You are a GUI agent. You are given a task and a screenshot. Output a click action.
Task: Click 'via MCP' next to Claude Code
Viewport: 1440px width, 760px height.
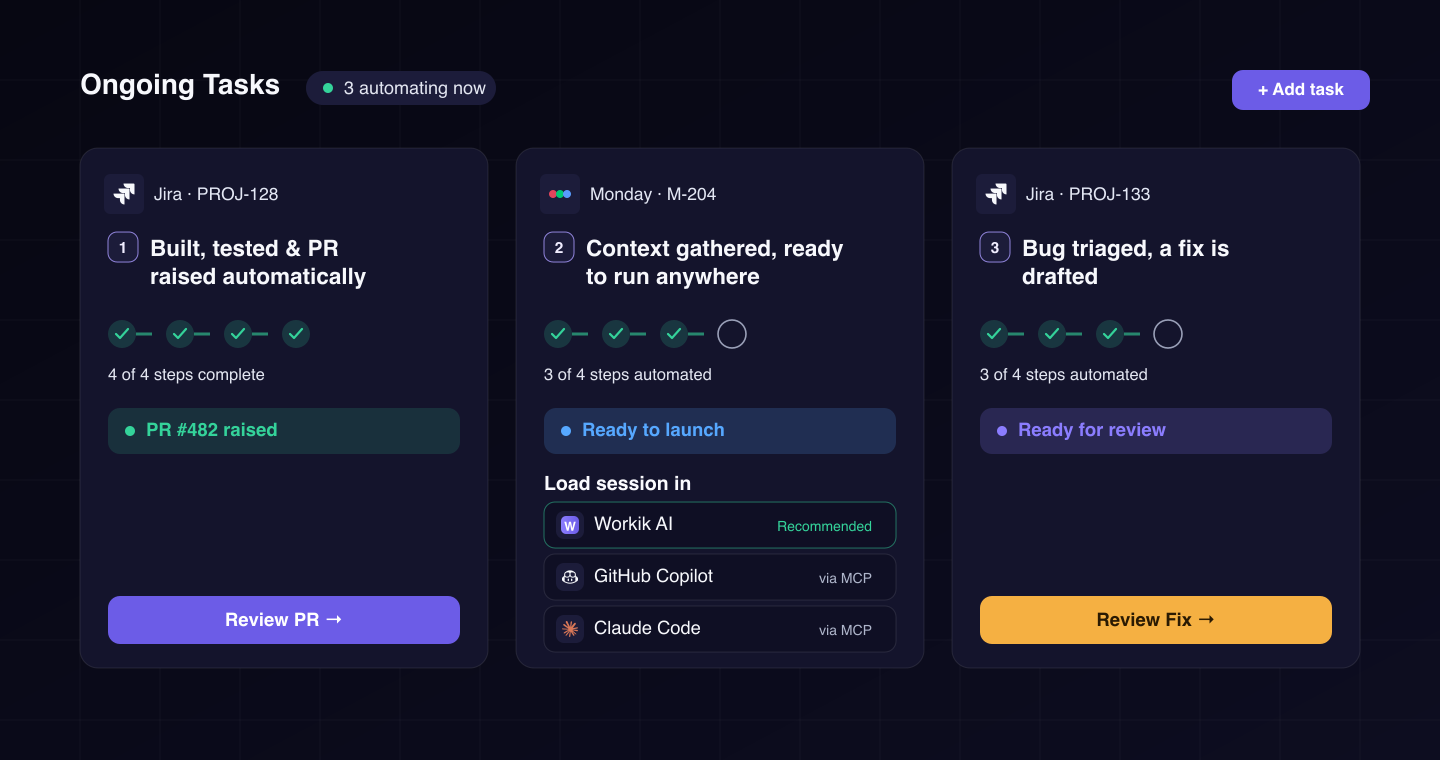[845, 630]
